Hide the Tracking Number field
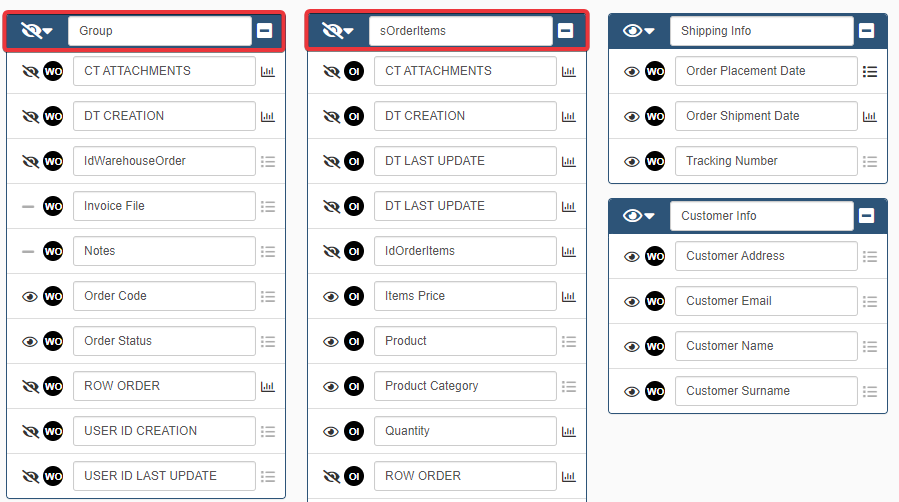This screenshot has height=502, width=899. [632, 161]
